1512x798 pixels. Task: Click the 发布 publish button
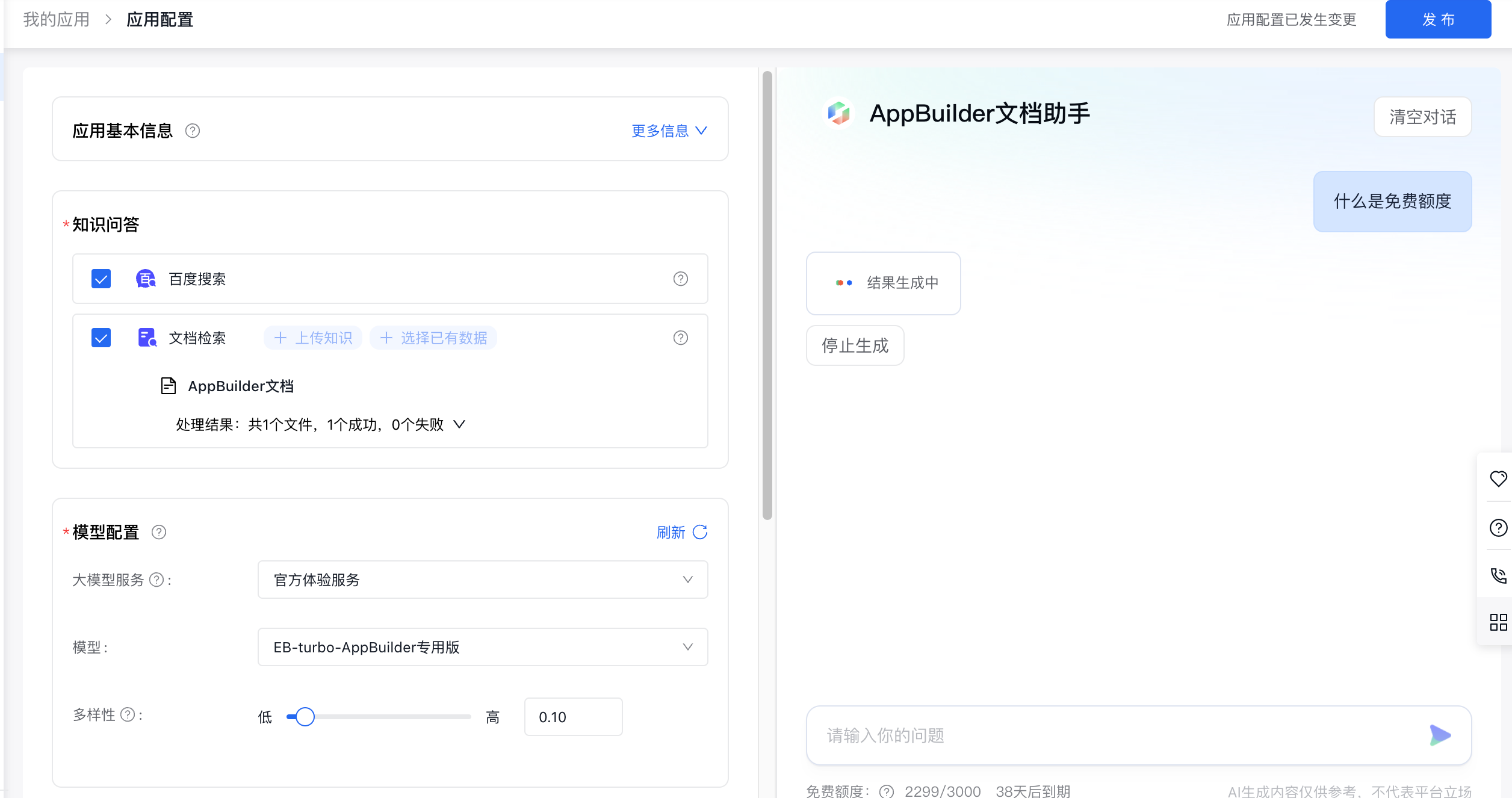(1437, 19)
